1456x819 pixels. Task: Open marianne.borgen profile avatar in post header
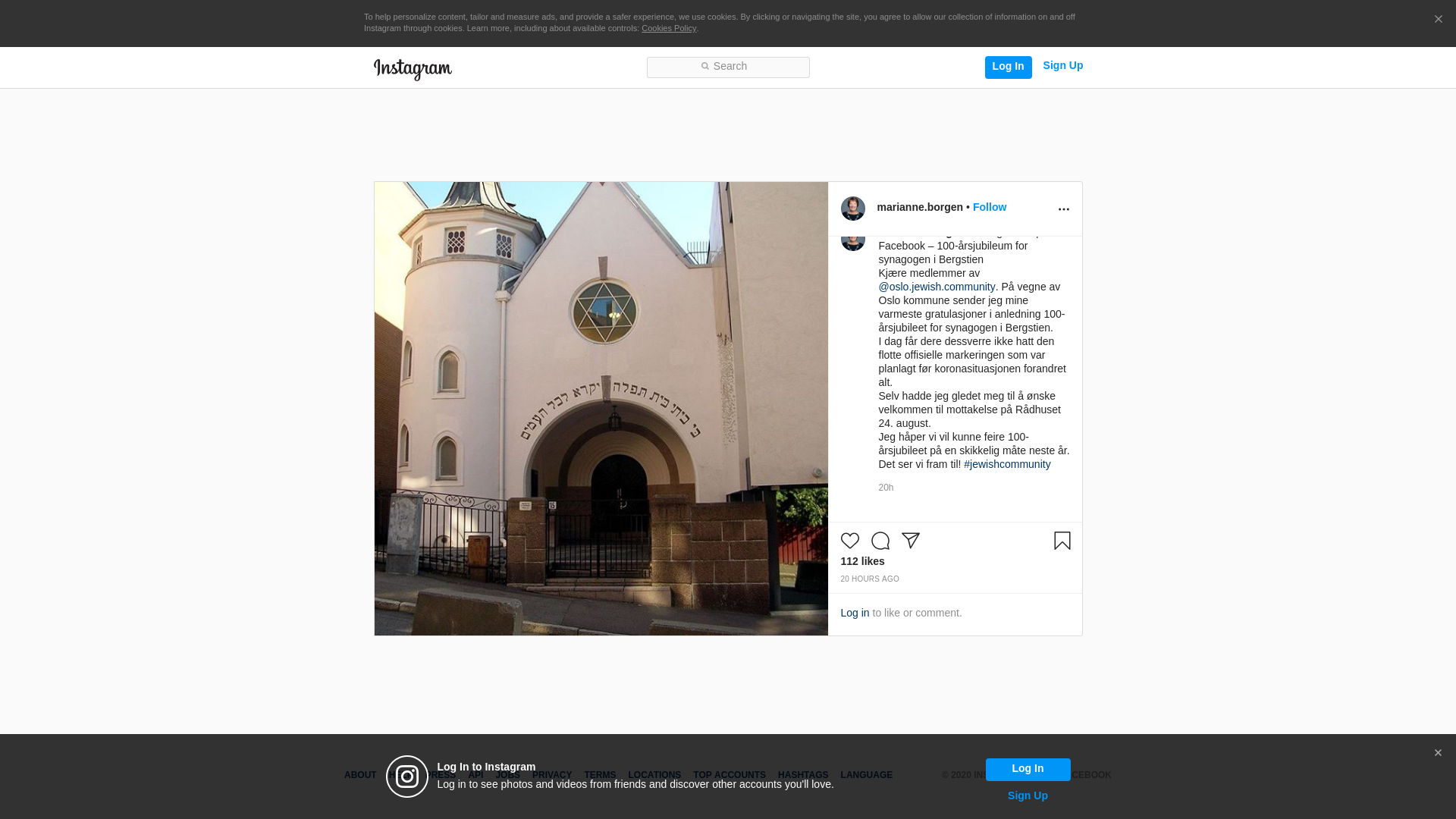click(x=852, y=209)
